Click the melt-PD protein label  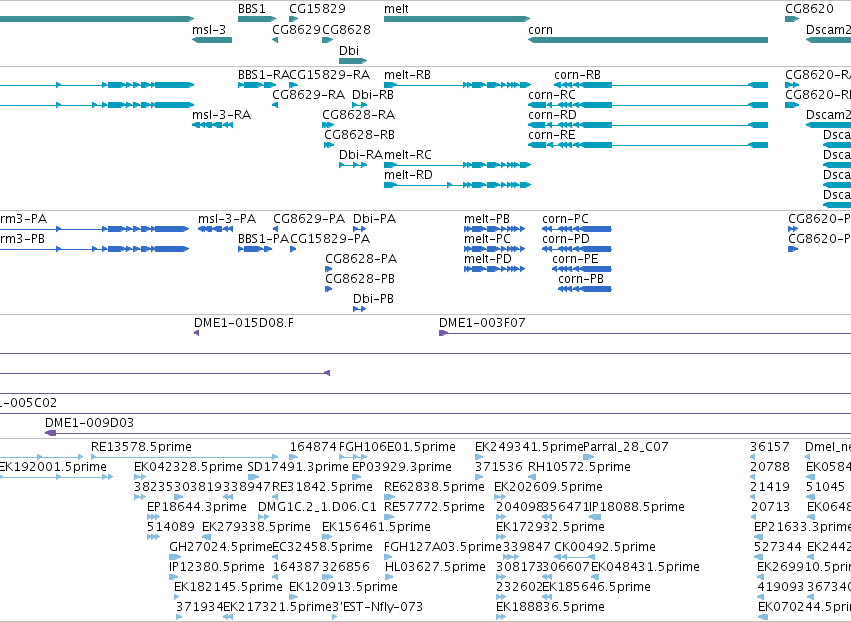click(x=487, y=259)
